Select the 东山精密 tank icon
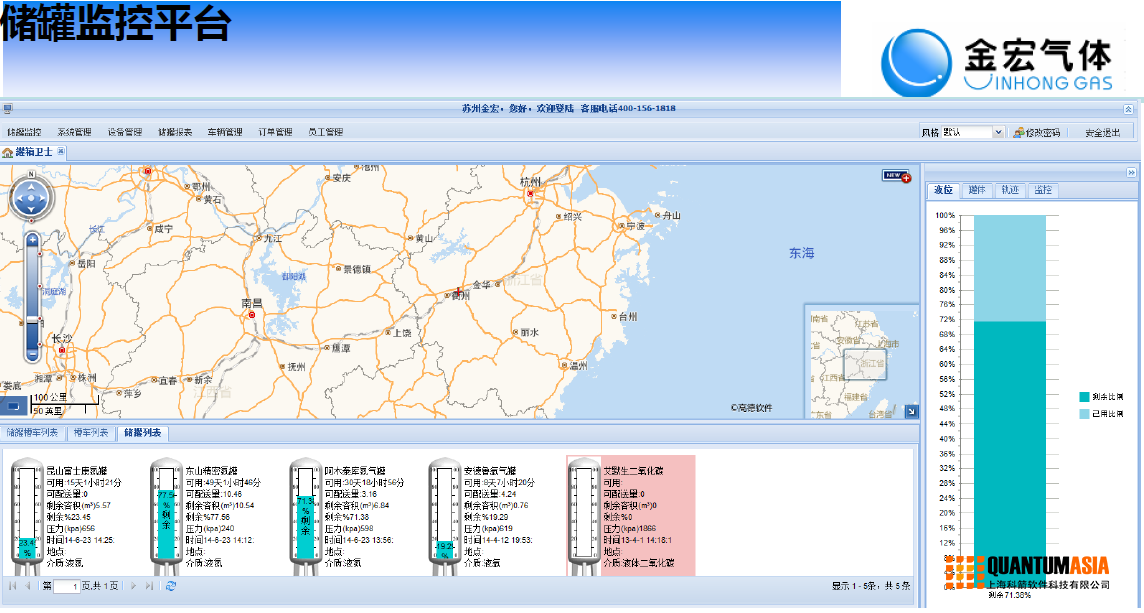Screen dimensions: 1144x613 point(166,515)
